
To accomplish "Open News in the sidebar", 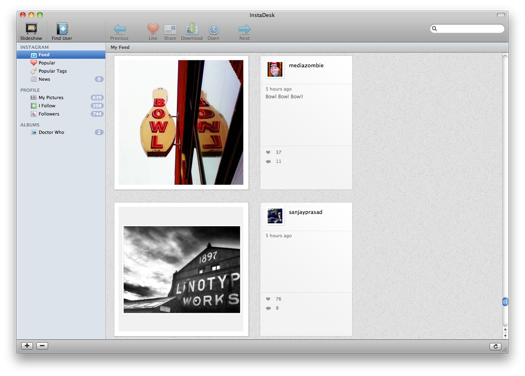I will point(61,79).
